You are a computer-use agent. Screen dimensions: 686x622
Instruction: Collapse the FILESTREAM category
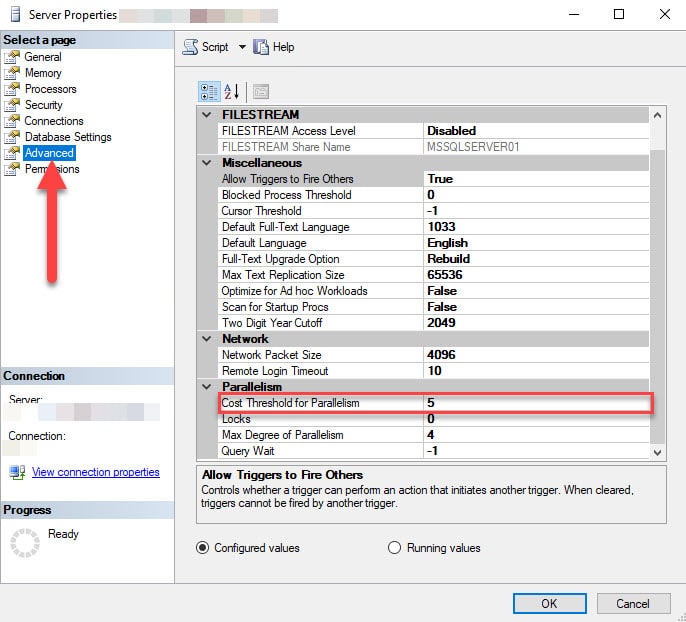point(206,115)
